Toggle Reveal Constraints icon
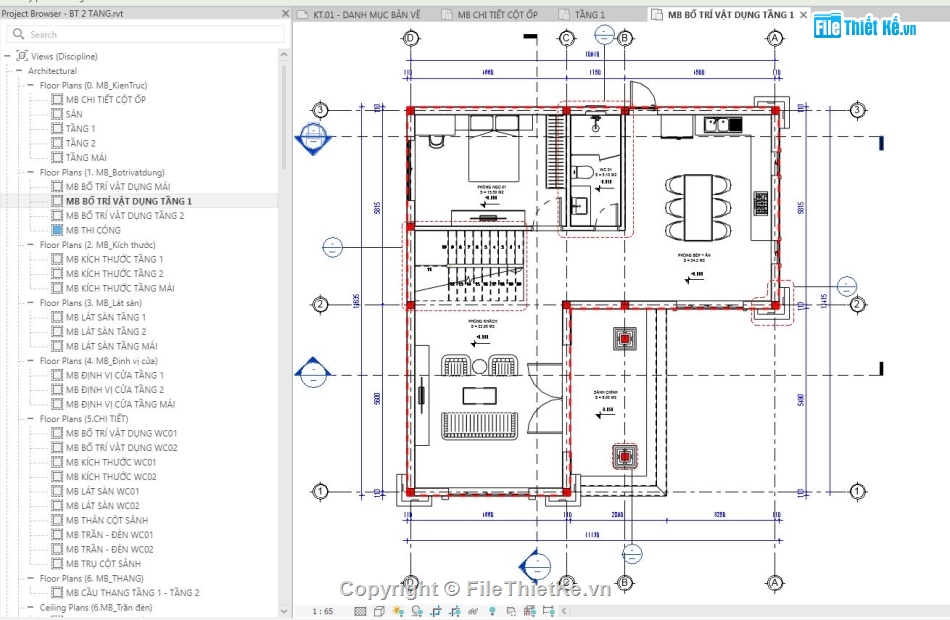Screen dimensions: 950x620 (x=548, y=611)
